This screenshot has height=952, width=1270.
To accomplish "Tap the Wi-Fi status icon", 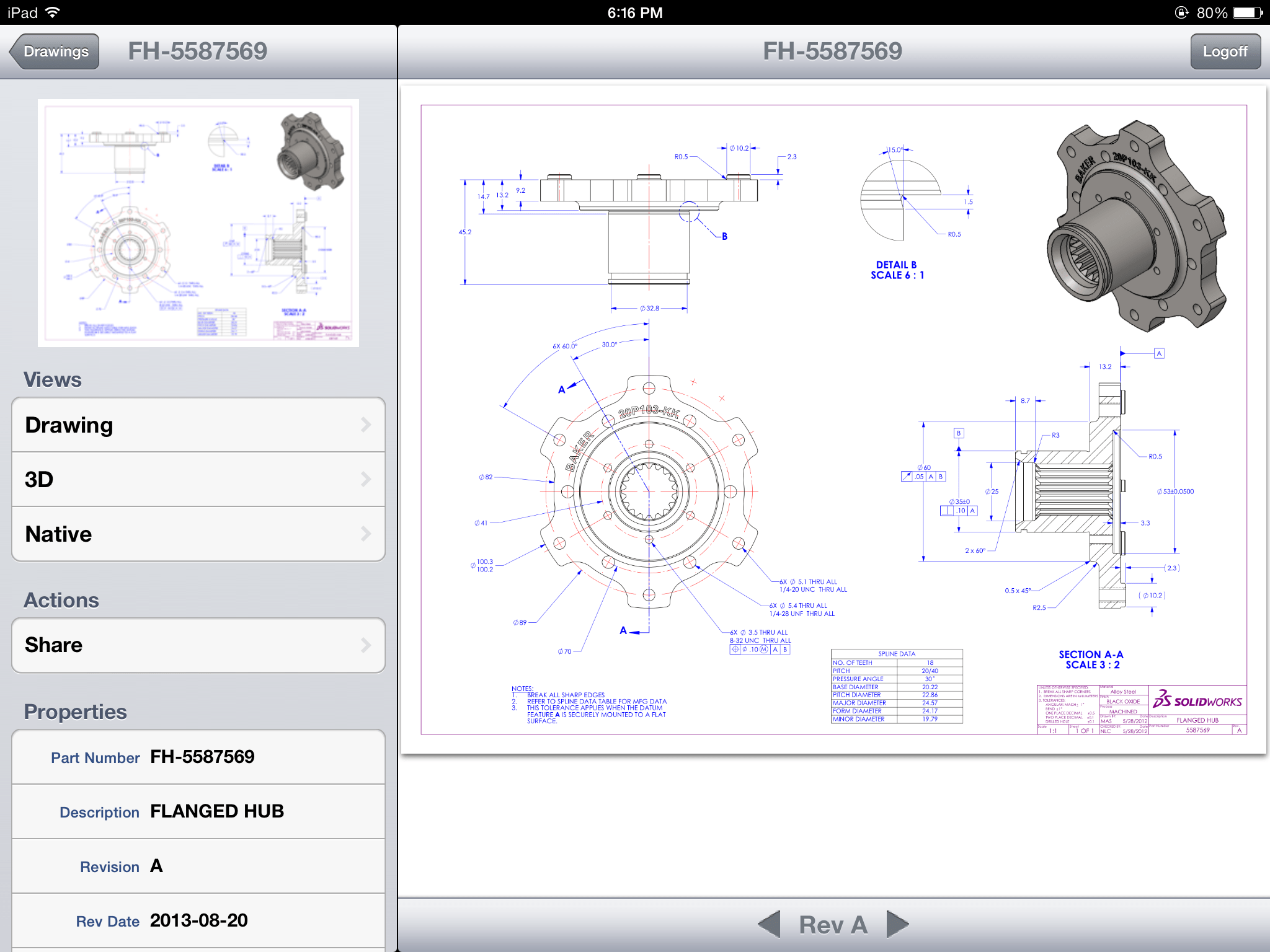I will click(x=53, y=12).
